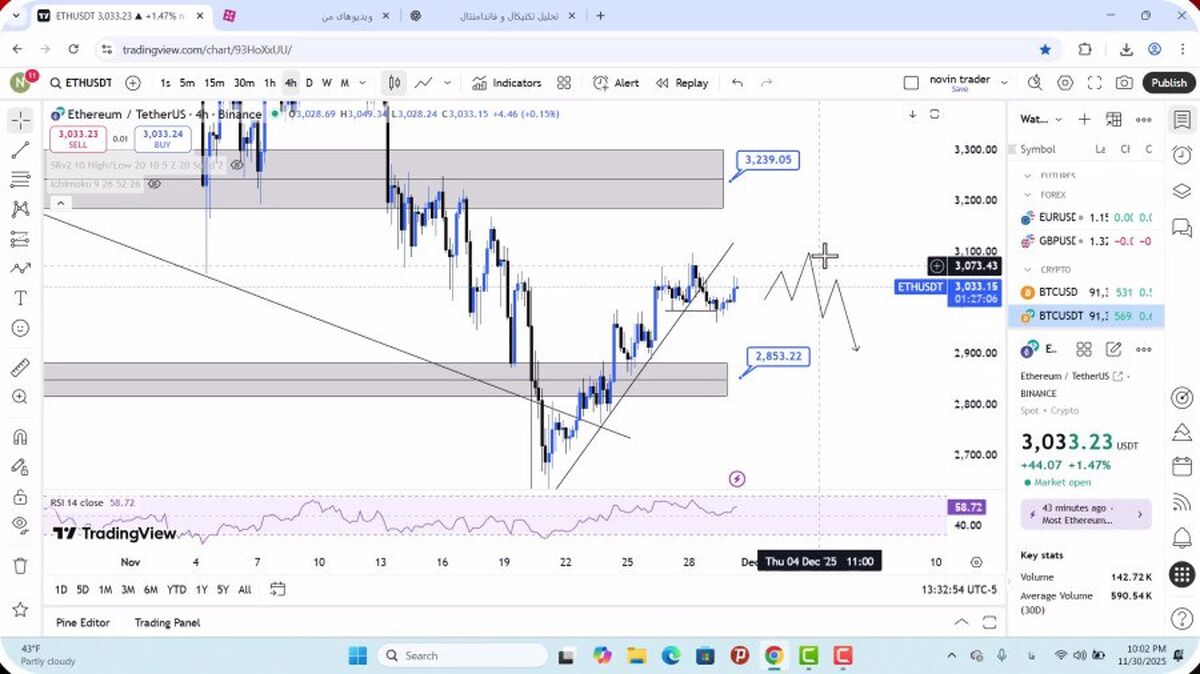Switch to the 1h timeframe
This screenshot has width=1200, height=674.
point(269,83)
